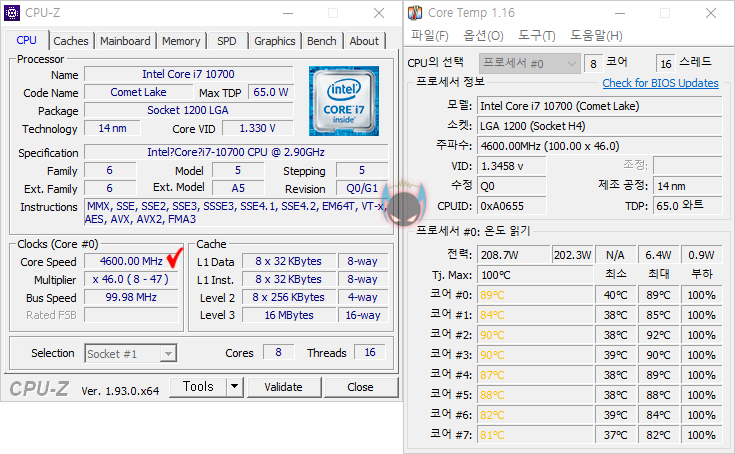Open the 옵션(O) menu

click(x=483, y=36)
